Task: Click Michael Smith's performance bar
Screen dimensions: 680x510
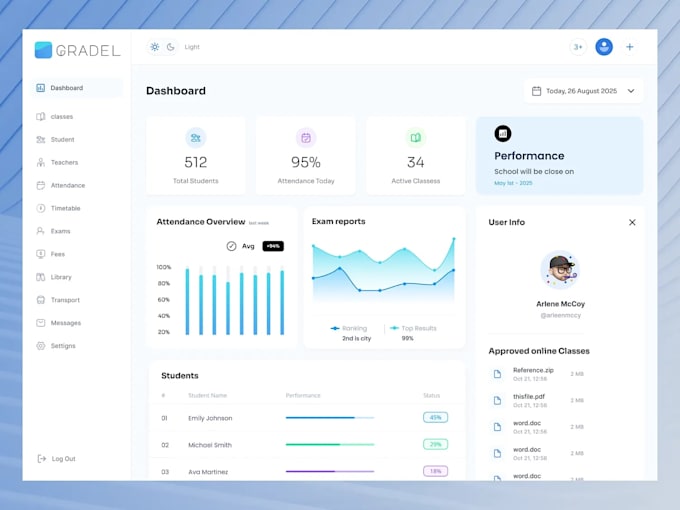Action: point(330,445)
